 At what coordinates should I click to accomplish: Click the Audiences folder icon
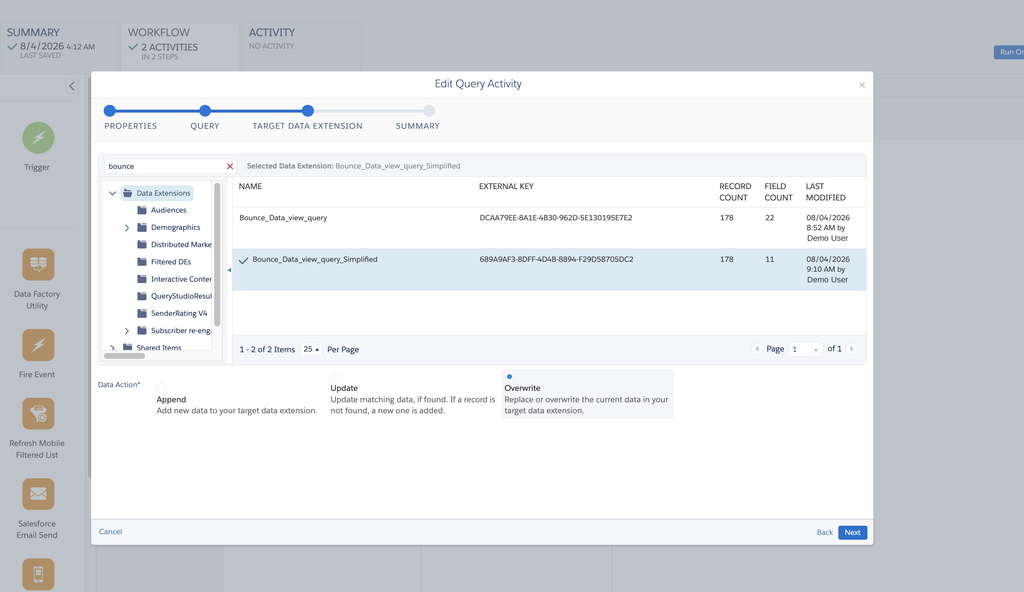[x=142, y=210]
